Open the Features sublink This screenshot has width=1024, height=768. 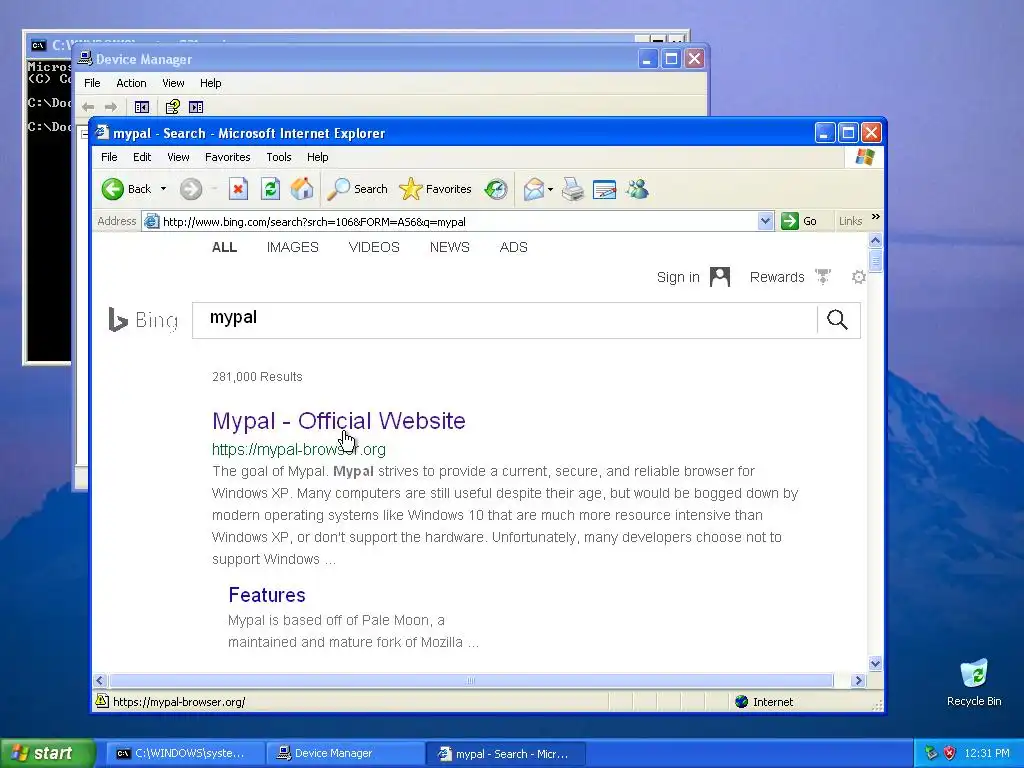(266, 595)
